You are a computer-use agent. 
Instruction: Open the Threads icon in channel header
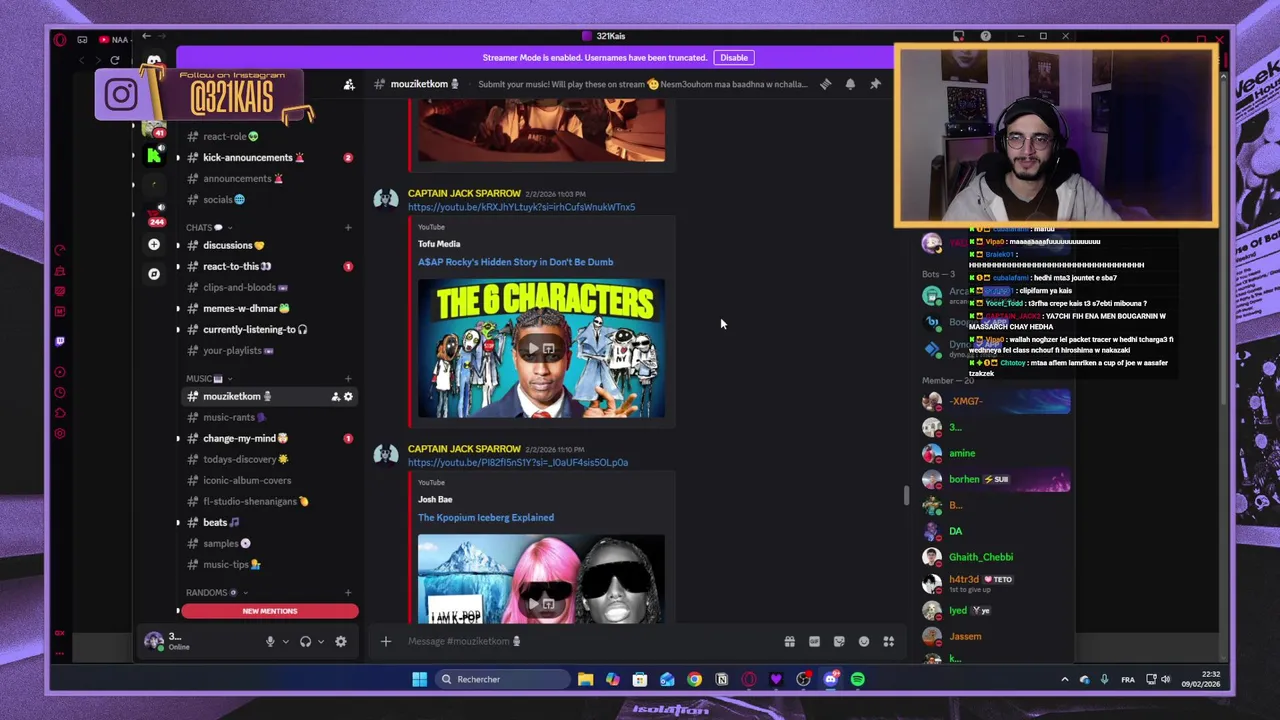click(x=825, y=85)
